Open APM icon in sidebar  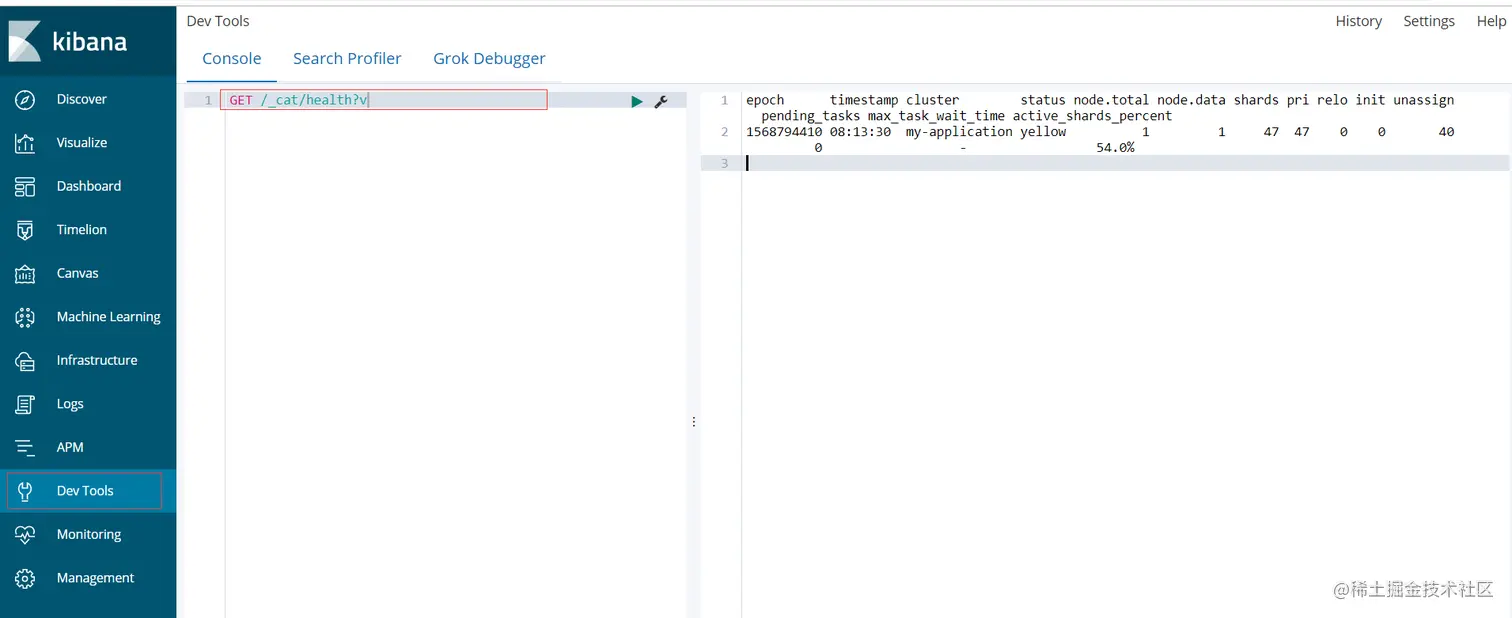coord(25,447)
